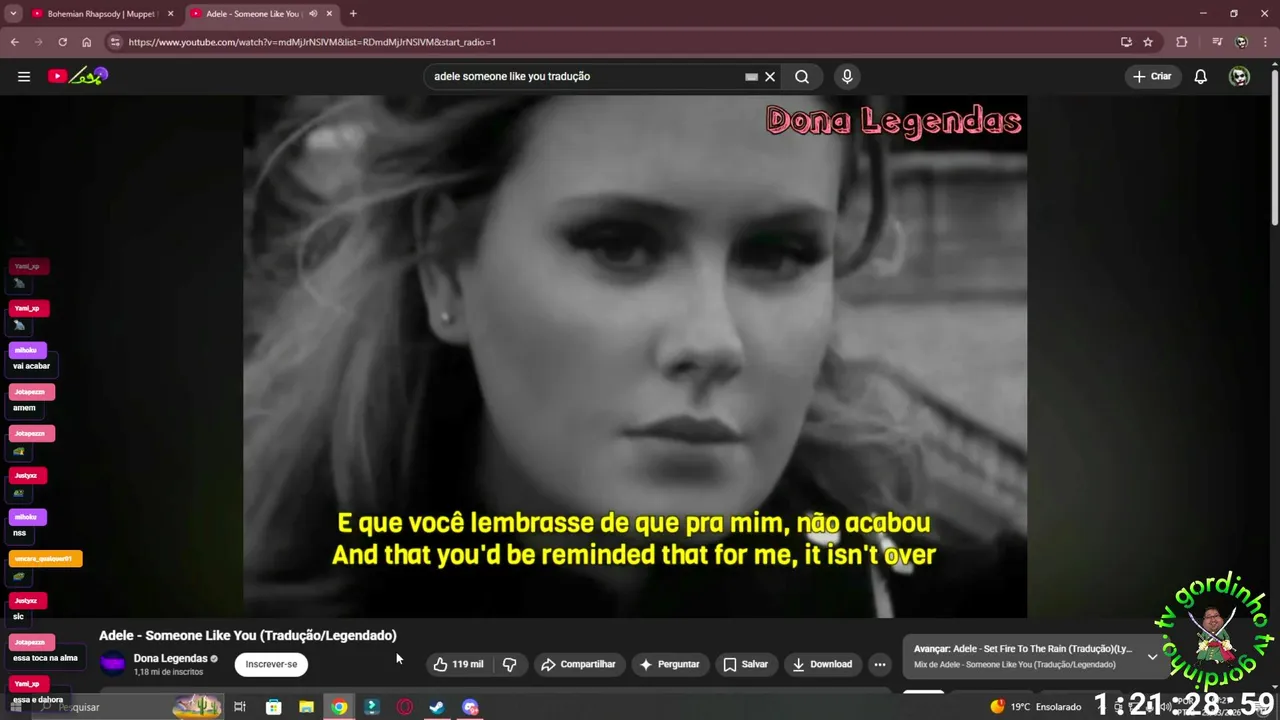Image resolution: width=1280 pixels, height=720 pixels.
Task: Click the Perguntar ask button
Action: [669, 664]
